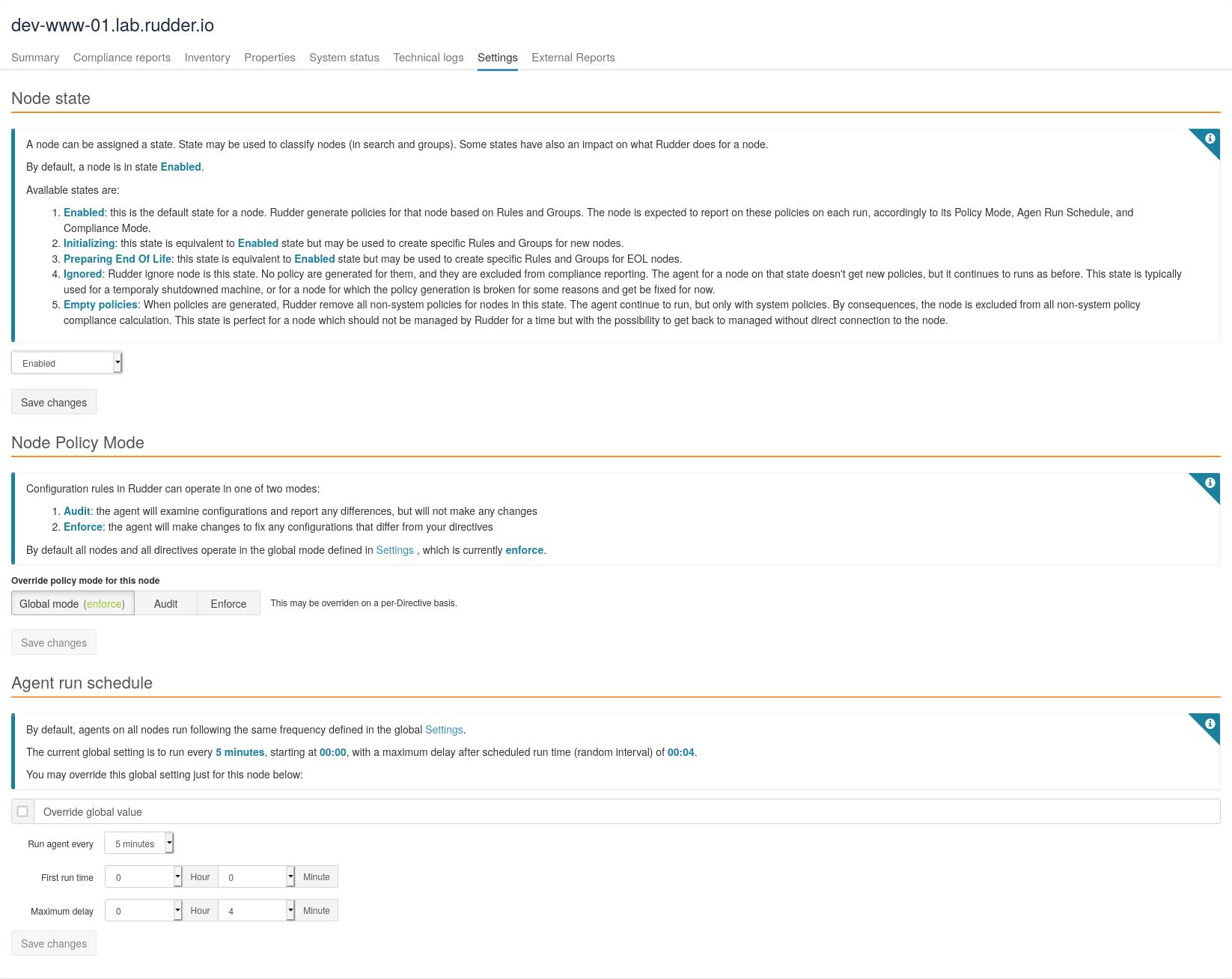Open the Run agent every dropdown
1232x979 pixels.
[139, 844]
